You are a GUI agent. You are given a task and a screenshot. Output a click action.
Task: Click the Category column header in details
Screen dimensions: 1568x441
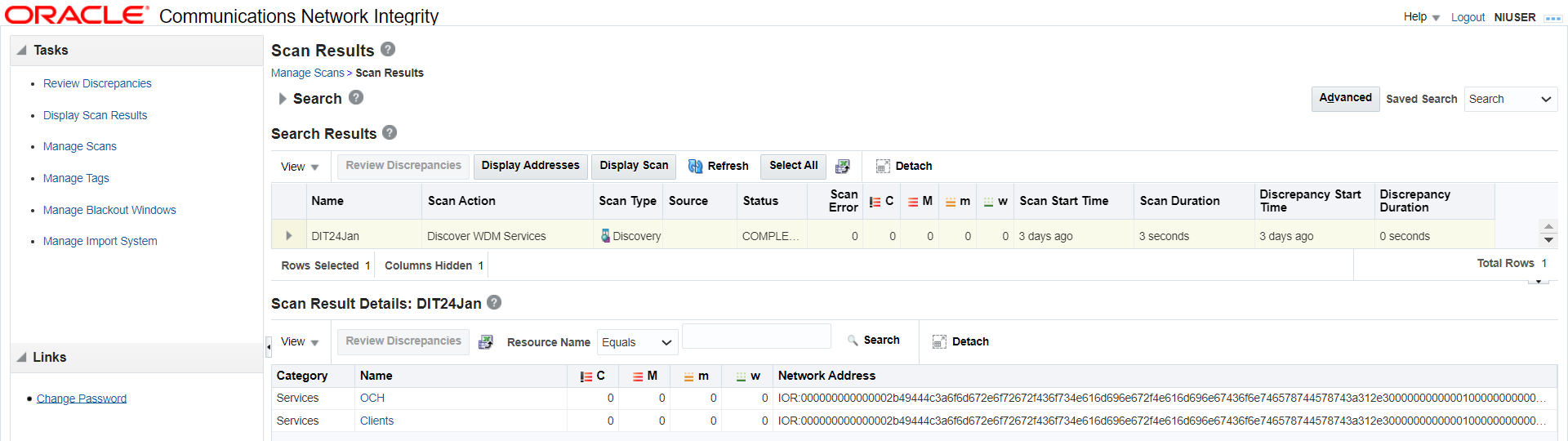point(313,376)
